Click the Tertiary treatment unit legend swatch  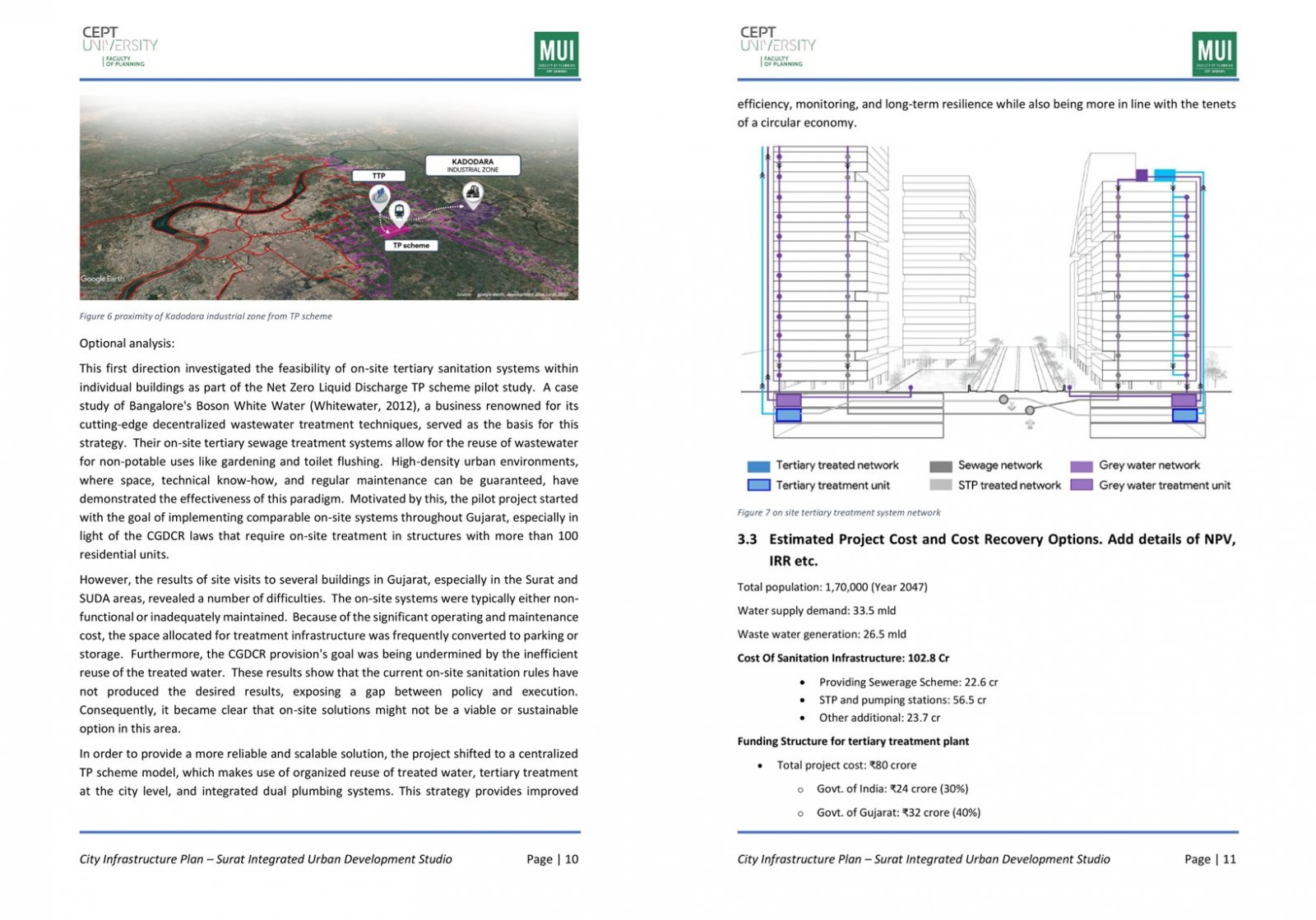pyautogui.click(x=758, y=485)
